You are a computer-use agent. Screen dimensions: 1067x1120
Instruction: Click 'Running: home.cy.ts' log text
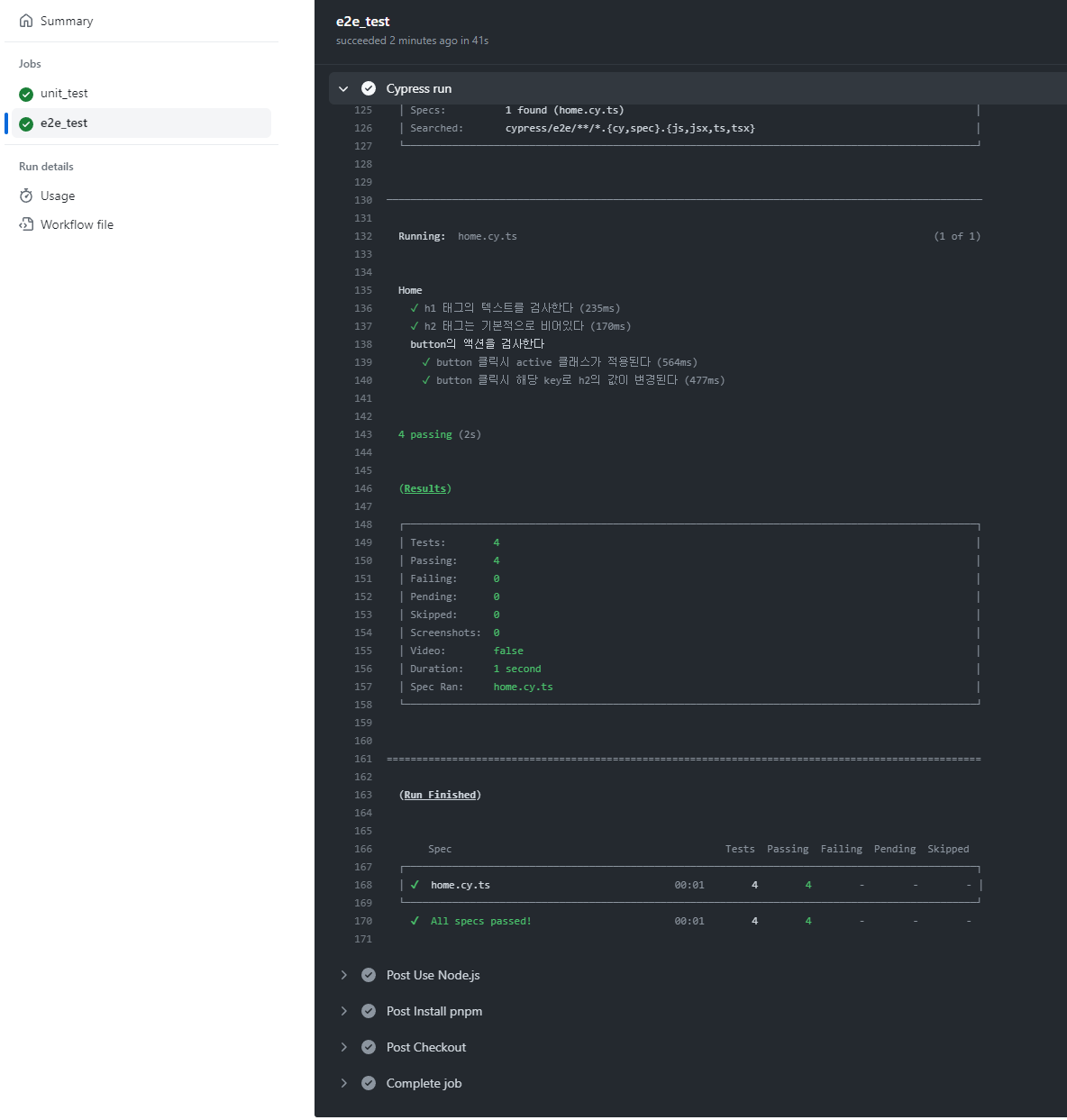tap(458, 236)
